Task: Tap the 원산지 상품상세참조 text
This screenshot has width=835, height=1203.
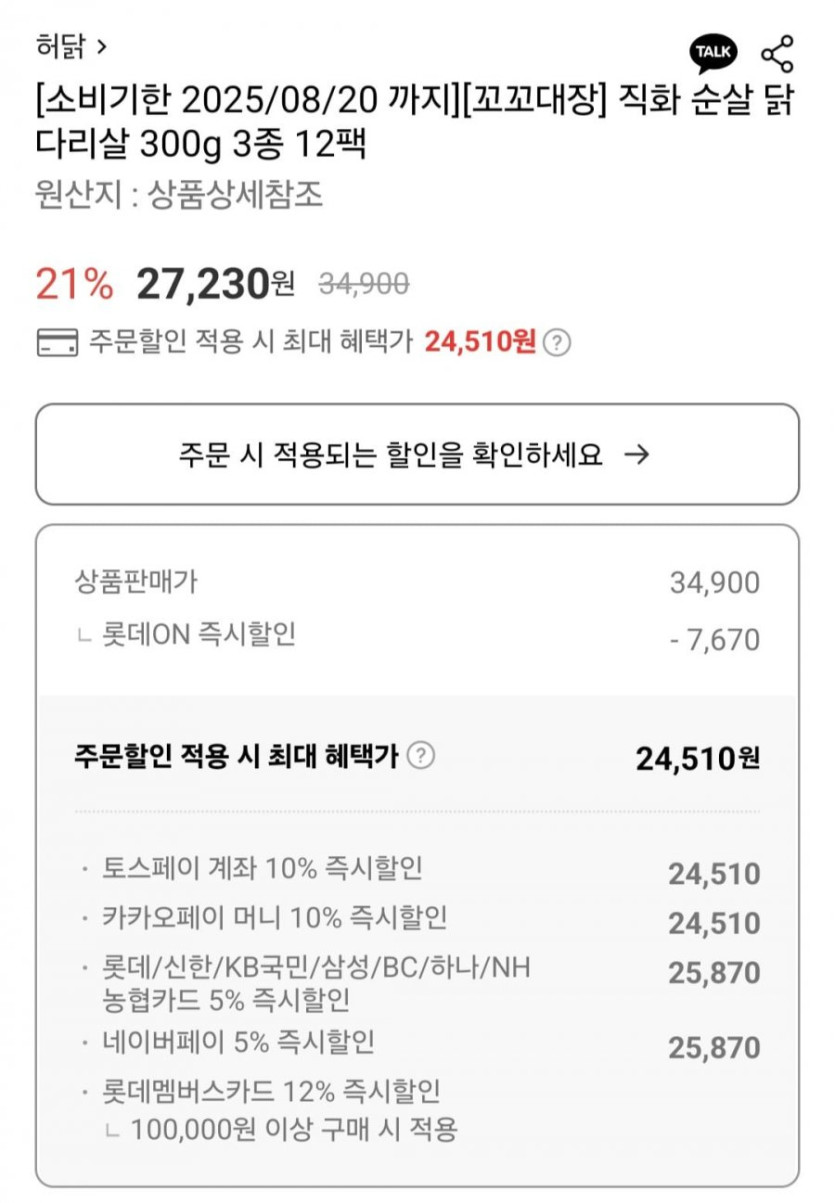Action: tap(180, 194)
